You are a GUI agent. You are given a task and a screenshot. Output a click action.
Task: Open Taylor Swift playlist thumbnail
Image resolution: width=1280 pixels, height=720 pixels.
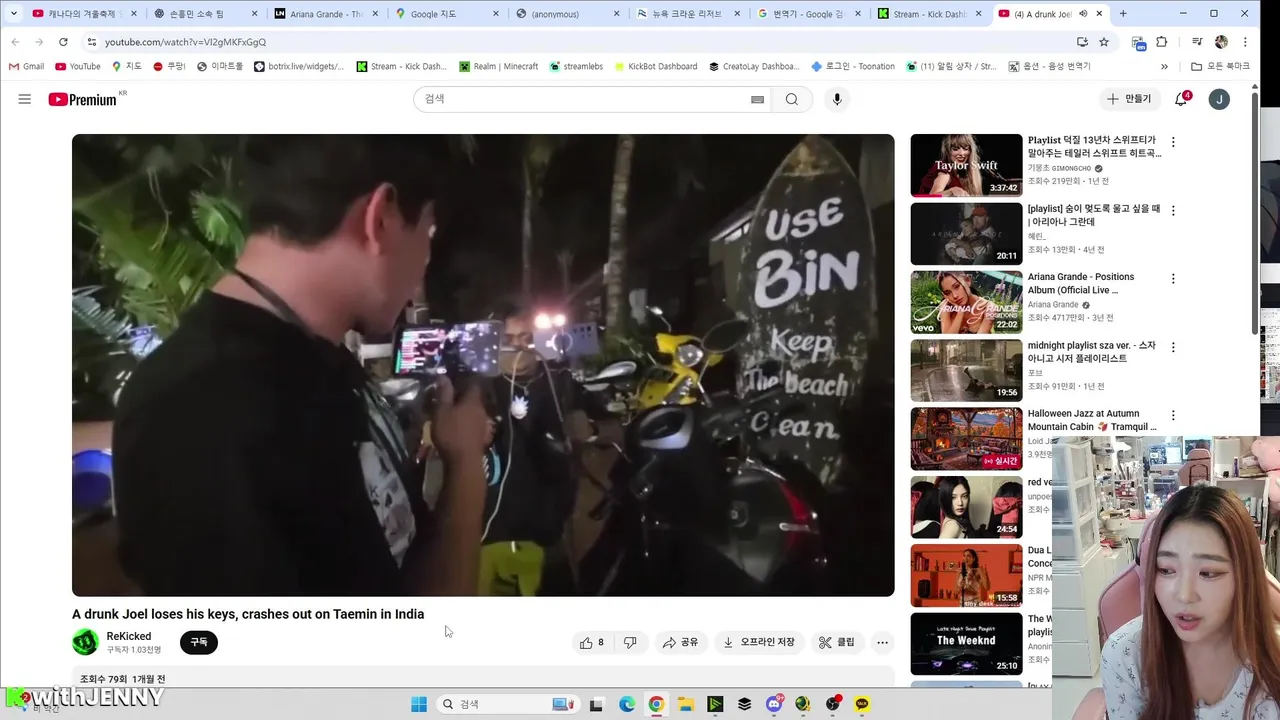[966, 165]
